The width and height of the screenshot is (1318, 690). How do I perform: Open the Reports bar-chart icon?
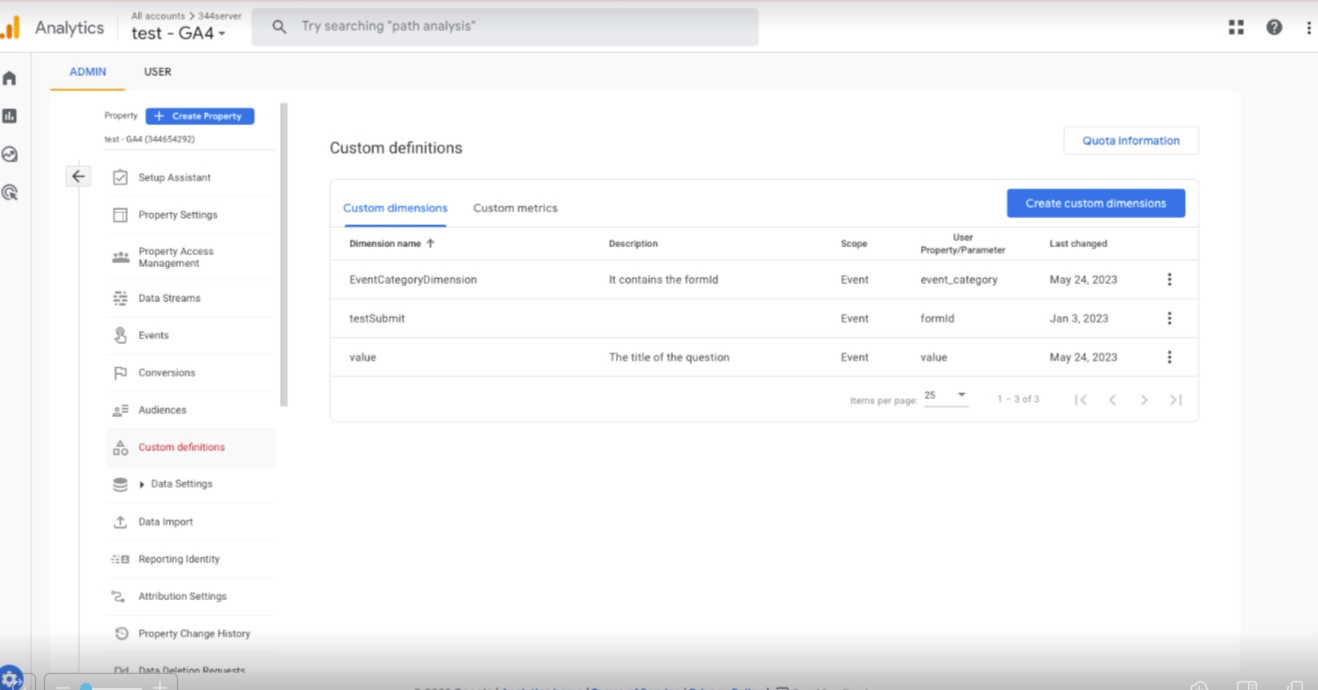coord(10,116)
